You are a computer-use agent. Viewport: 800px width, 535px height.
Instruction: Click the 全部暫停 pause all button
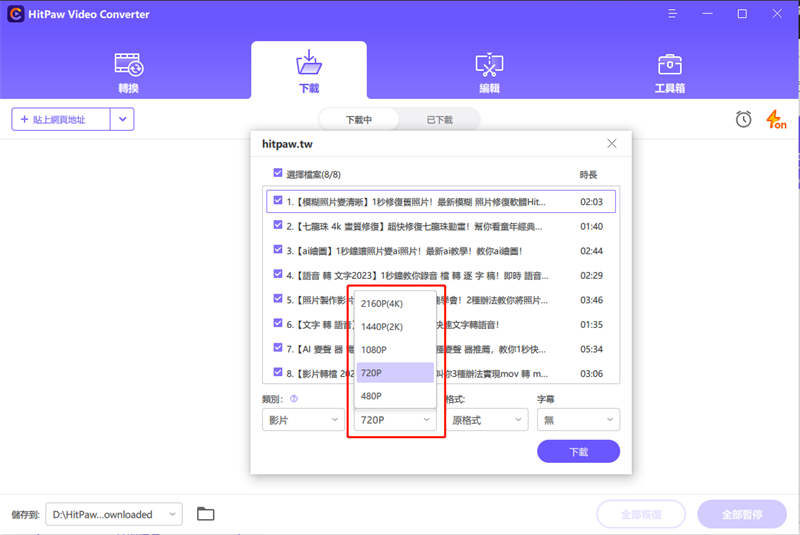742,514
